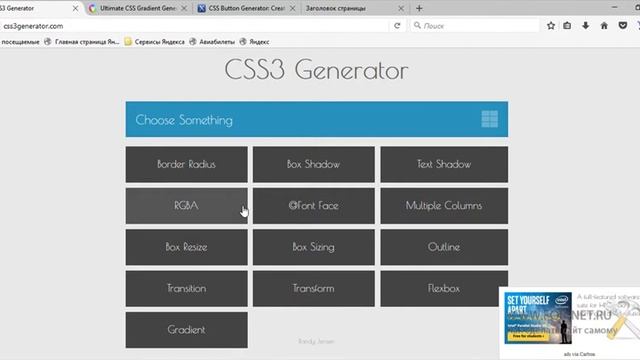Screen dimensions: 640x360
Task: Open the Text Shadow generator
Action: pyautogui.click(x=444, y=164)
